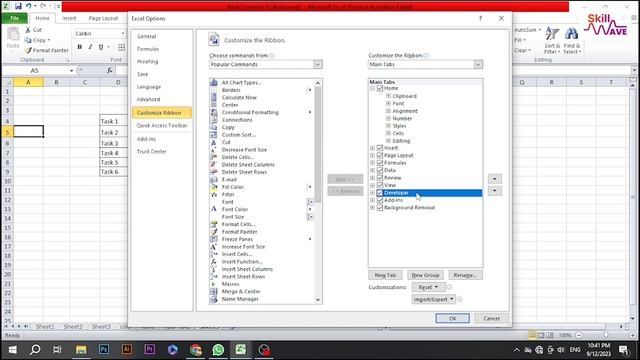Toggle the Developer tab checkbox
Image resolution: width=640 pixels, height=360 pixels.
(x=380, y=193)
